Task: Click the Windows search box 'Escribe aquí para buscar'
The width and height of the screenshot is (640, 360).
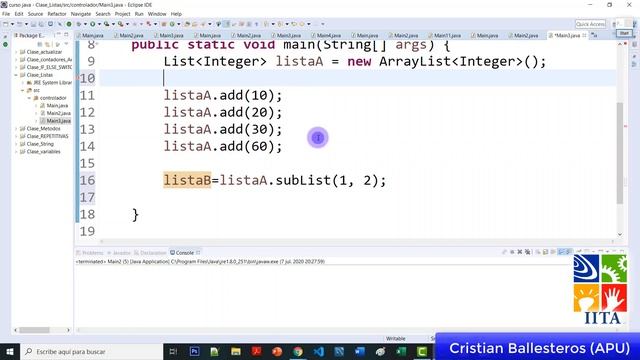Action: pos(91,351)
